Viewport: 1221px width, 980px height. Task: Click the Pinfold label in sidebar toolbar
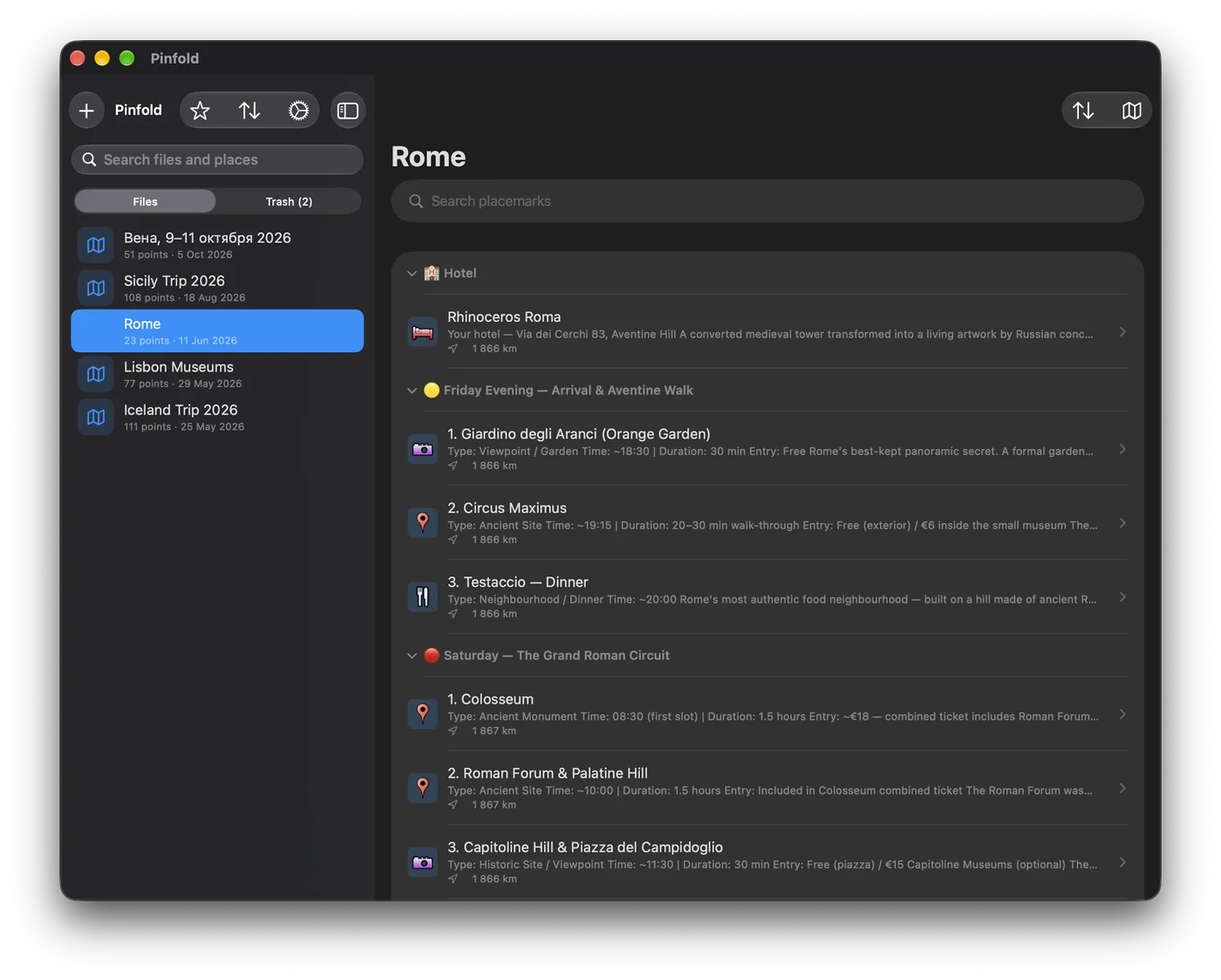point(139,111)
